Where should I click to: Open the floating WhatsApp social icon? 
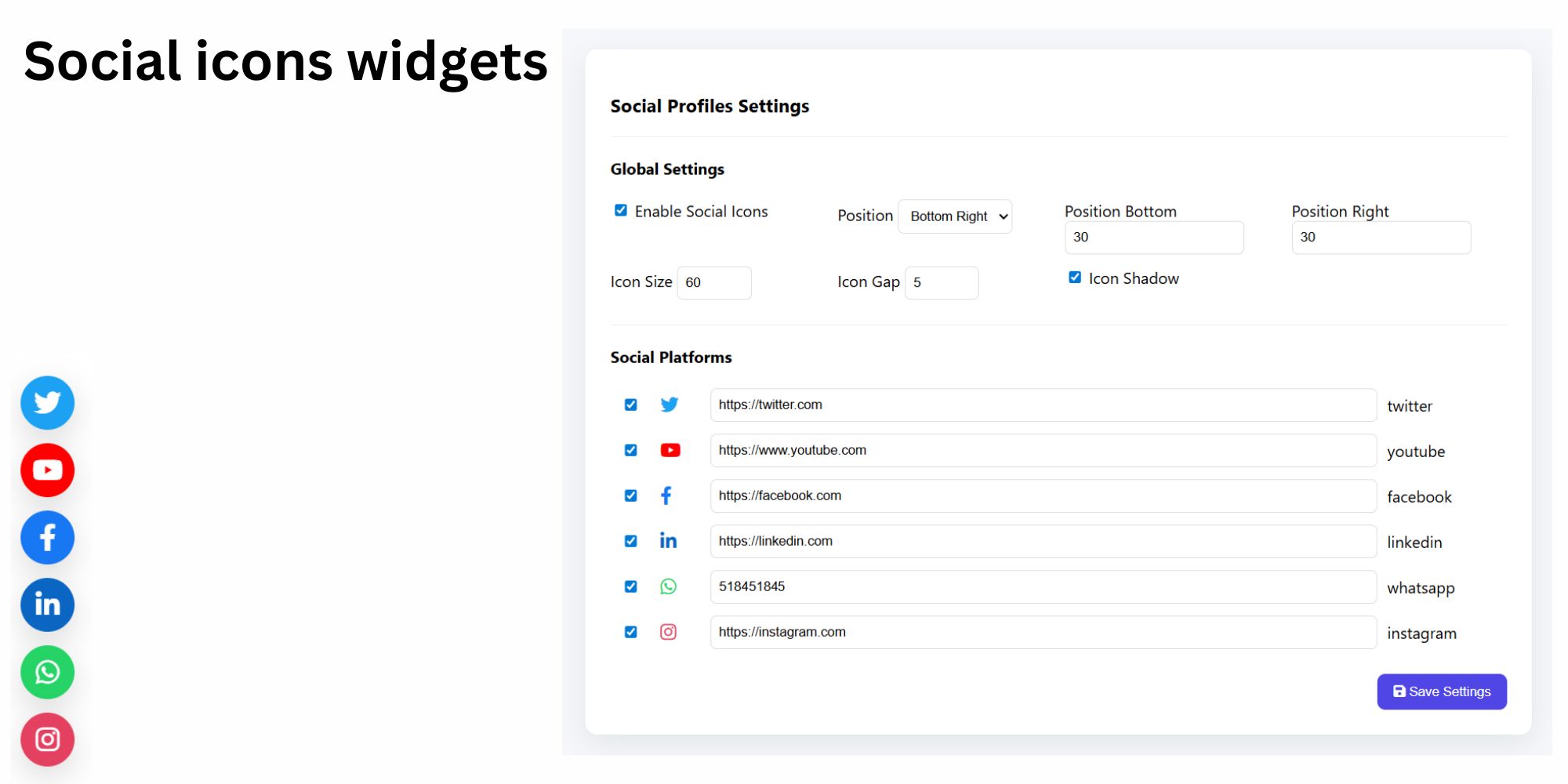tap(47, 673)
